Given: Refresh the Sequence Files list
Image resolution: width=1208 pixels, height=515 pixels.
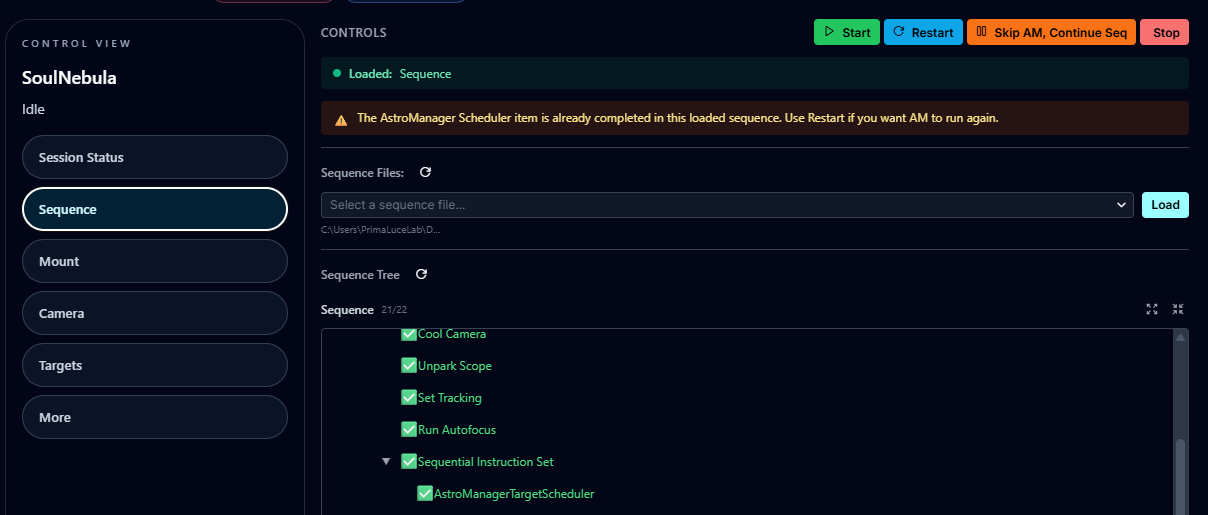Looking at the screenshot, I should (425, 173).
